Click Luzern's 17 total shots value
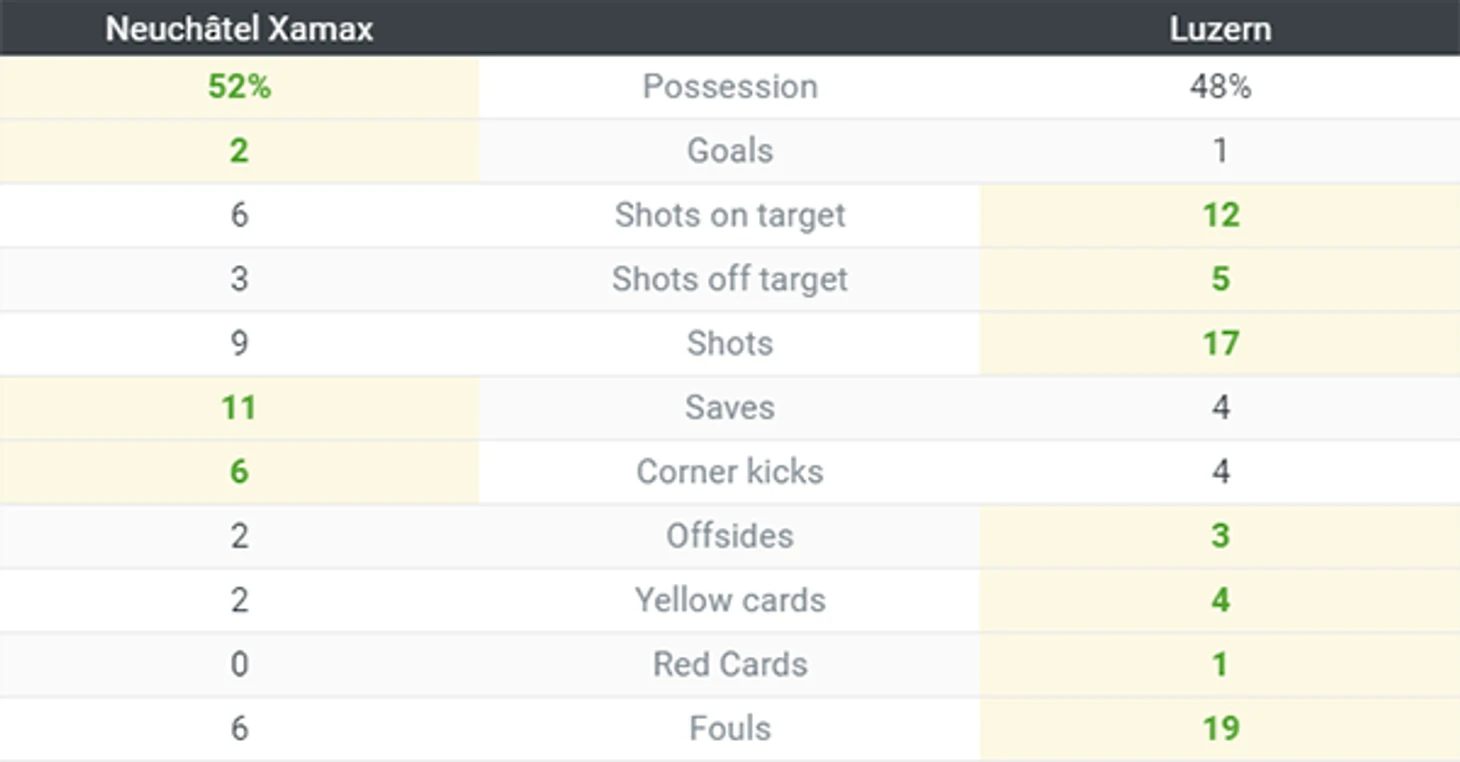Viewport: 1460px width, 762px height. tap(1220, 343)
